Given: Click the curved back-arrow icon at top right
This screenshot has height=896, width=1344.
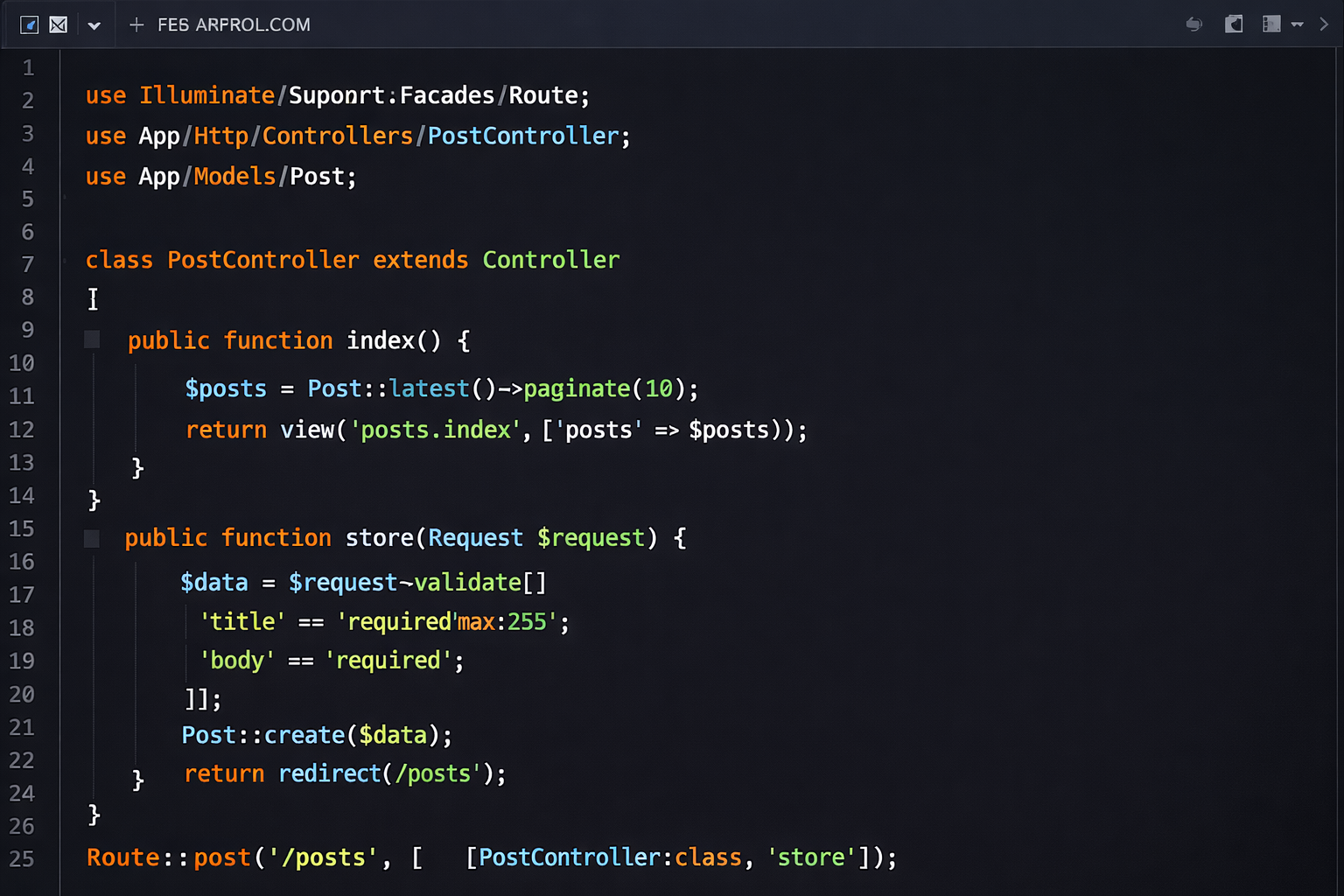Looking at the screenshot, I should (1193, 24).
